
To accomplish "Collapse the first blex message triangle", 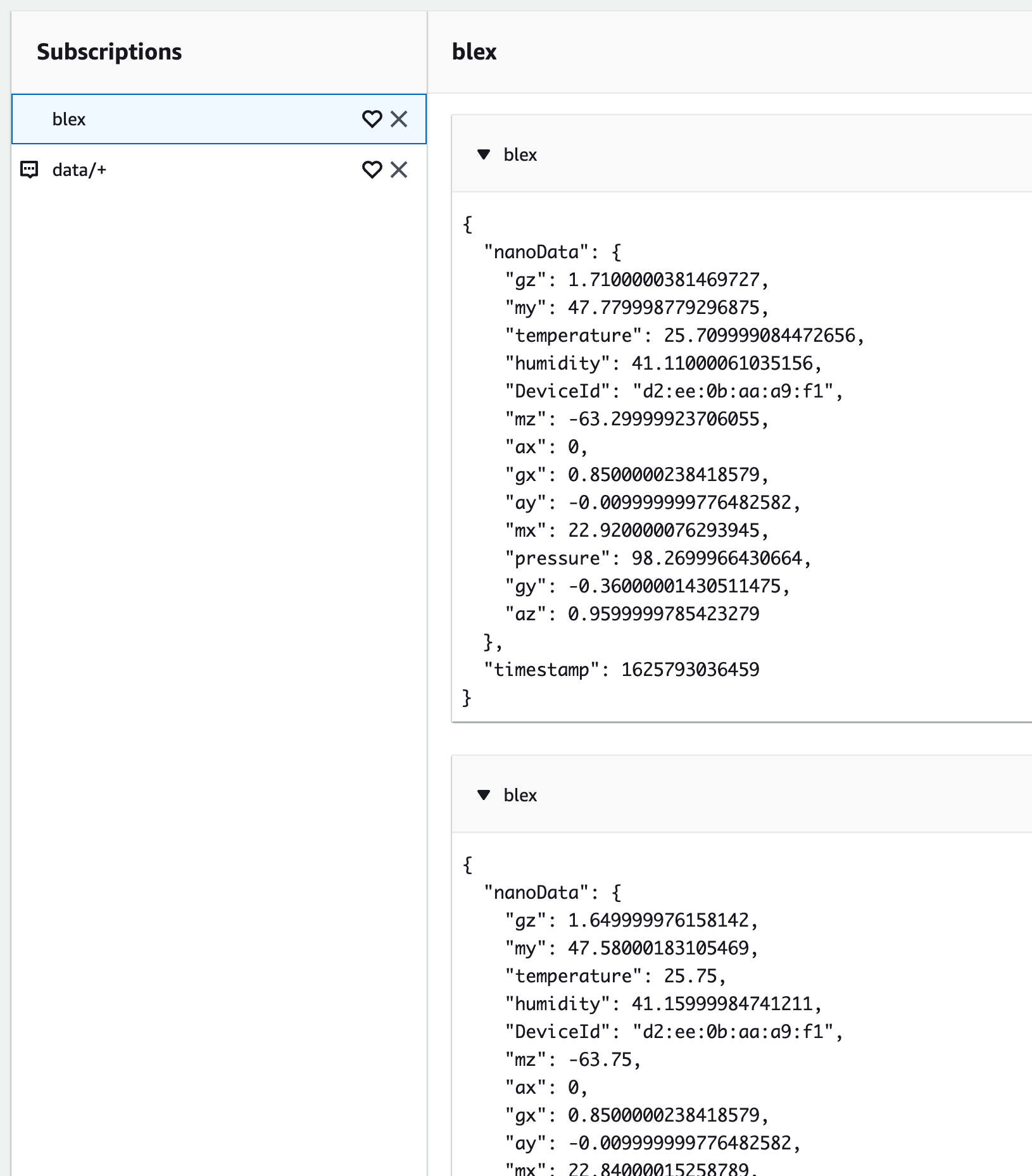I will (484, 154).
